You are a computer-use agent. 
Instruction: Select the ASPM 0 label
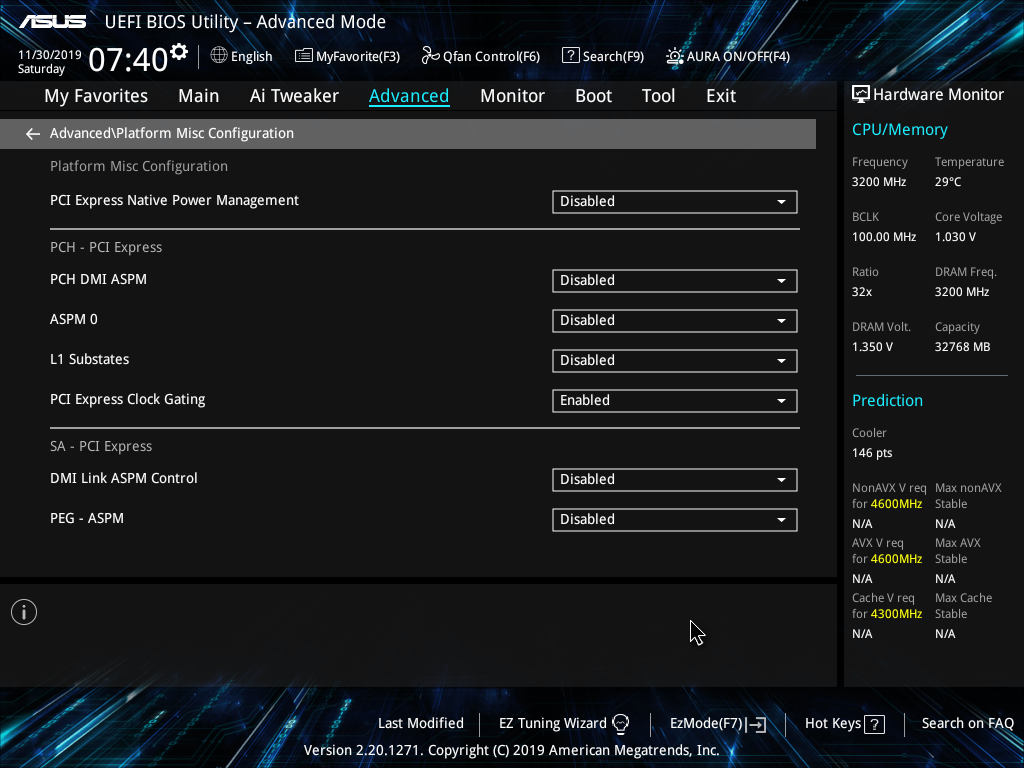74,319
